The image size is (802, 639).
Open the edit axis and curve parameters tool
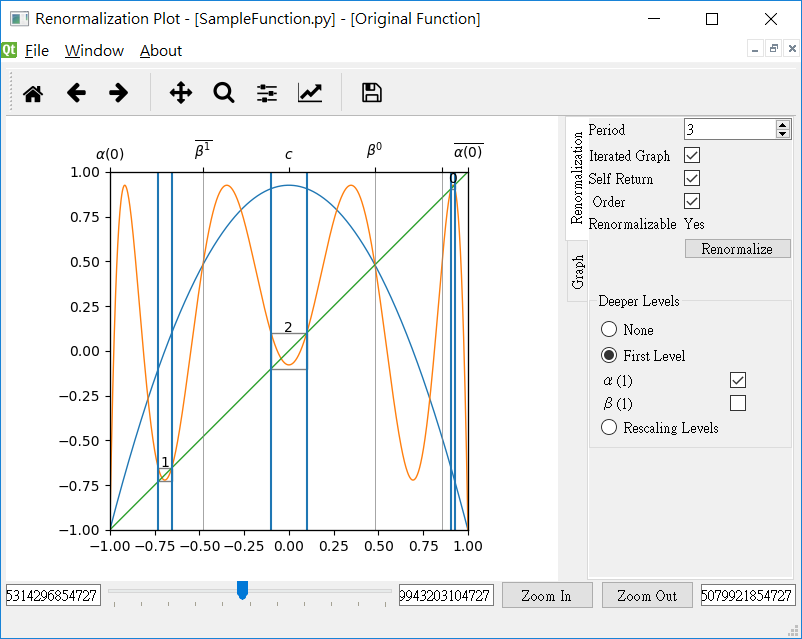(x=309, y=93)
